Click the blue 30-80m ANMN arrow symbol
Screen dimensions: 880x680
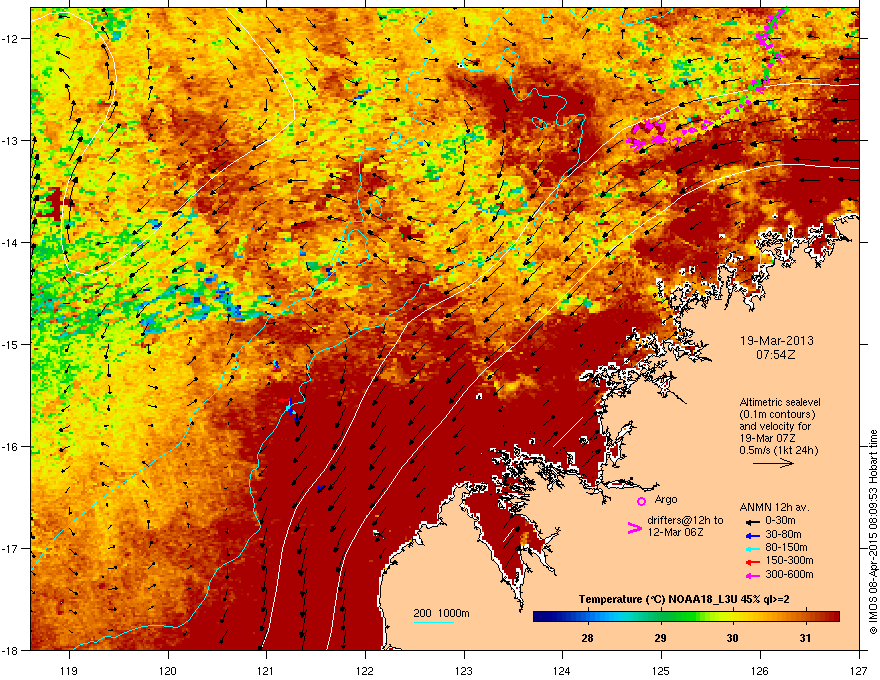tap(752, 535)
